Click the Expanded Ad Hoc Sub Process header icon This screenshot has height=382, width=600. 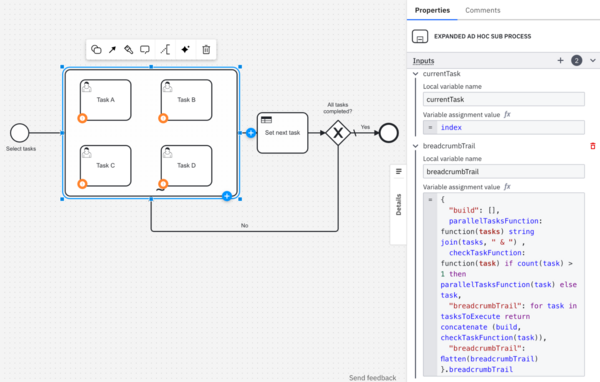pyautogui.click(x=420, y=36)
